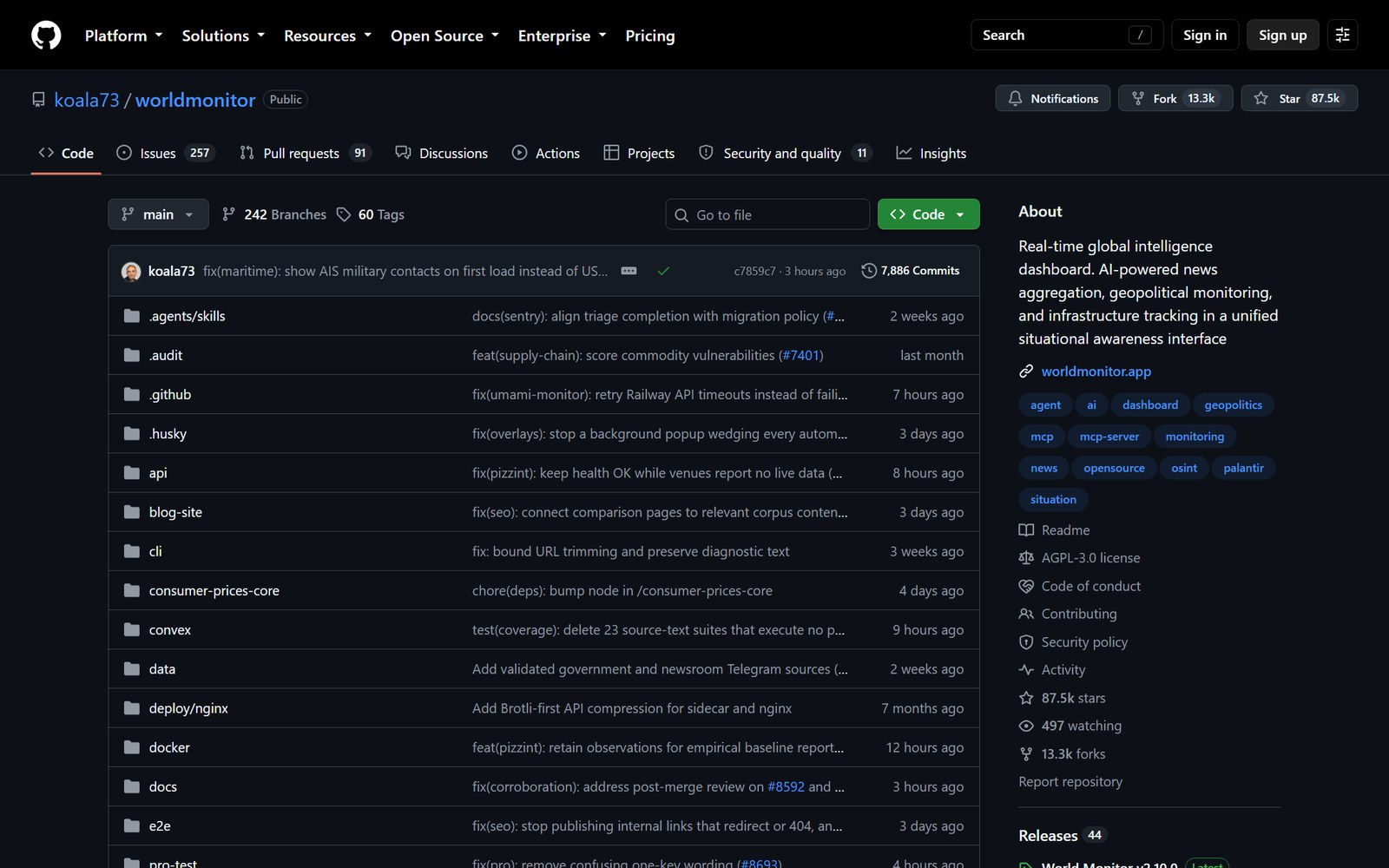Click the eye icon beside 497 watching
The height and width of the screenshot is (868, 1389).
(x=1026, y=726)
